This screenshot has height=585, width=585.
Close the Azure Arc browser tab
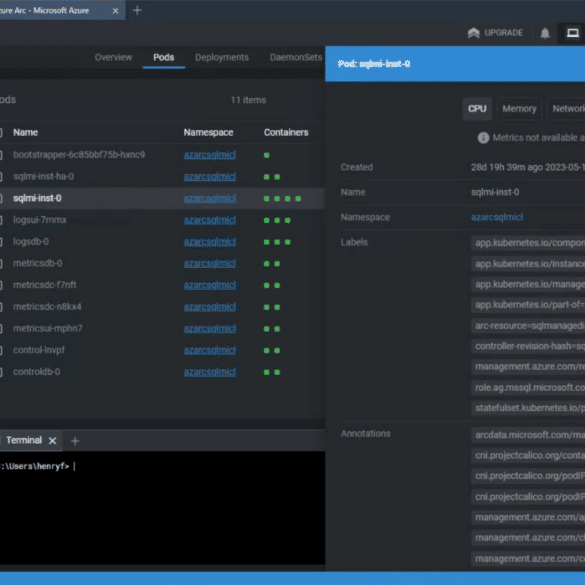[x=116, y=11]
